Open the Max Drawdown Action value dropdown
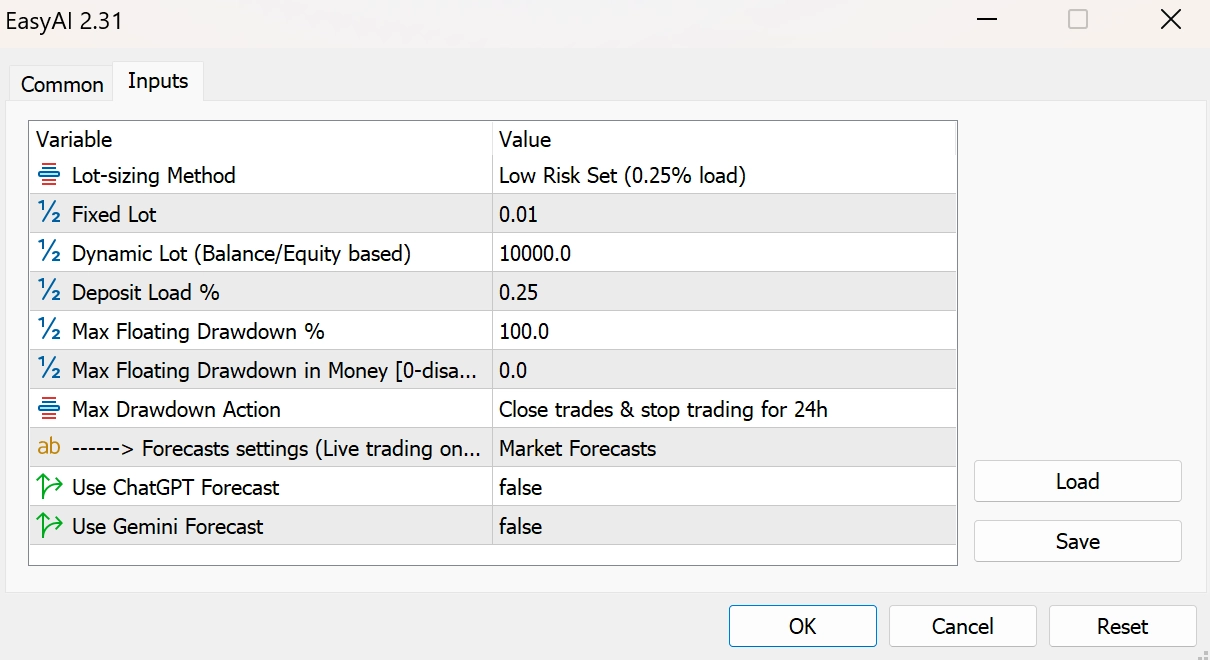This screenshot has height=660, width=1210. click(722, 410)
